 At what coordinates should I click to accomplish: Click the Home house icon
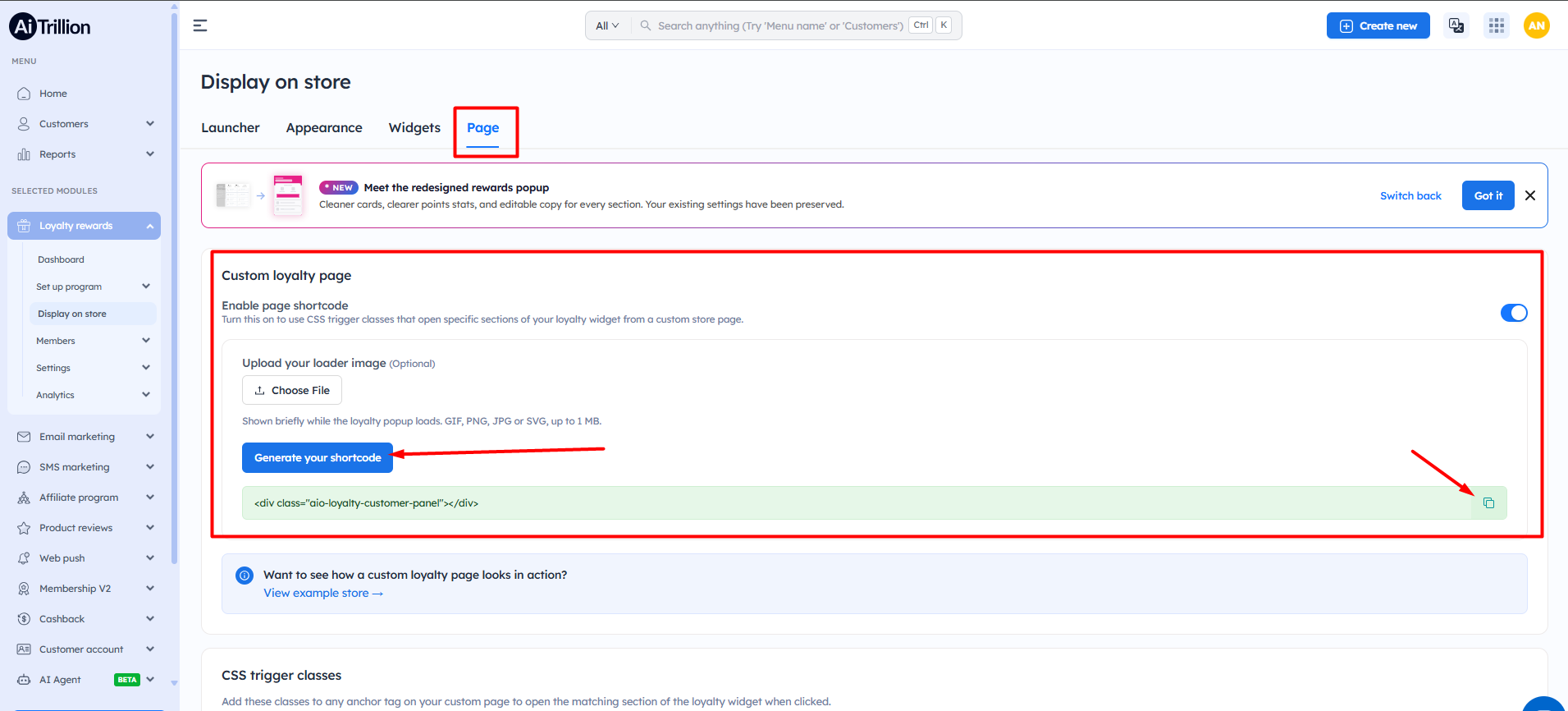24,94
